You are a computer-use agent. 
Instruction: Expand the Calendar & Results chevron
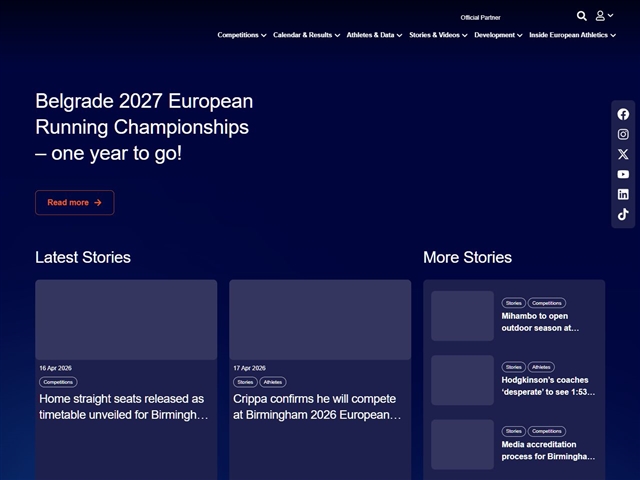(x=337, y=36)
